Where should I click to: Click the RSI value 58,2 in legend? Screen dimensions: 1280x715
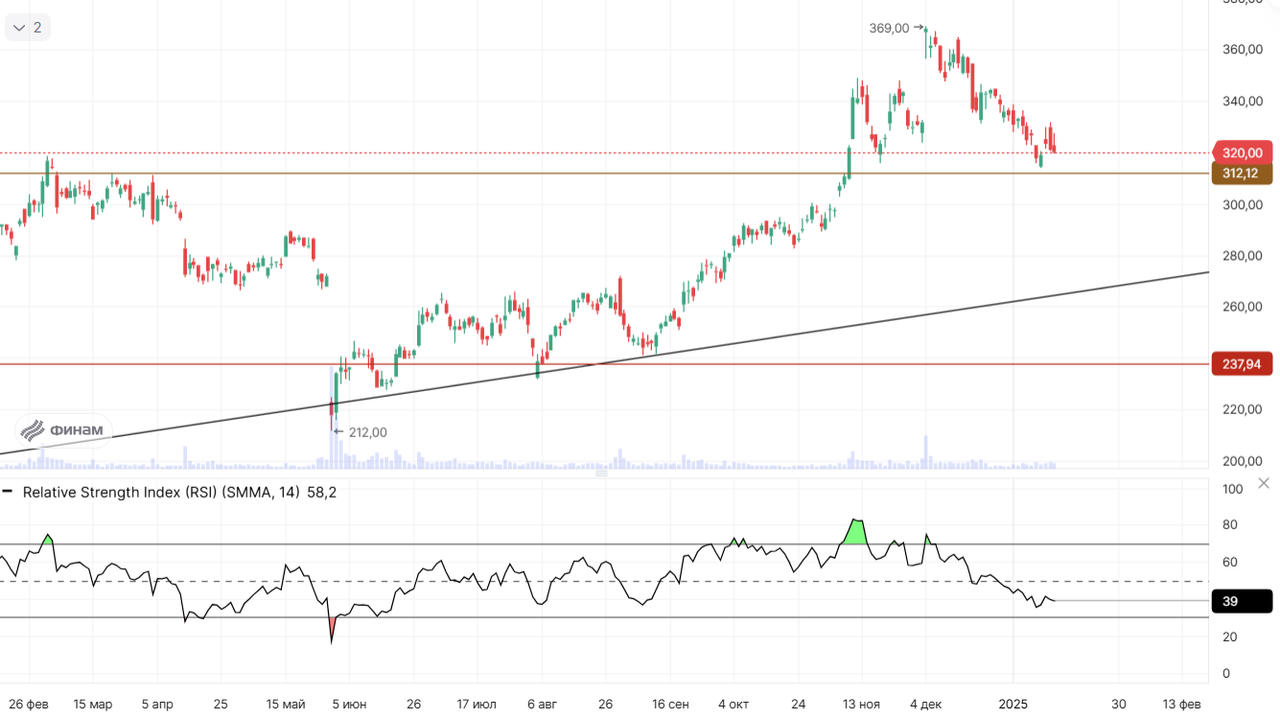point(321,492)
